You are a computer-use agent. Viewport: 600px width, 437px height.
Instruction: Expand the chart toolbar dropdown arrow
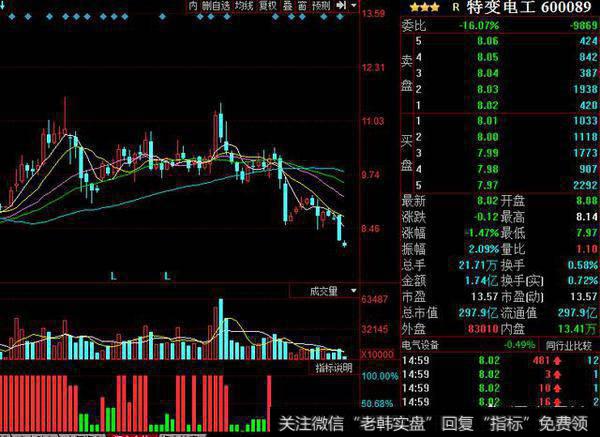353,5
